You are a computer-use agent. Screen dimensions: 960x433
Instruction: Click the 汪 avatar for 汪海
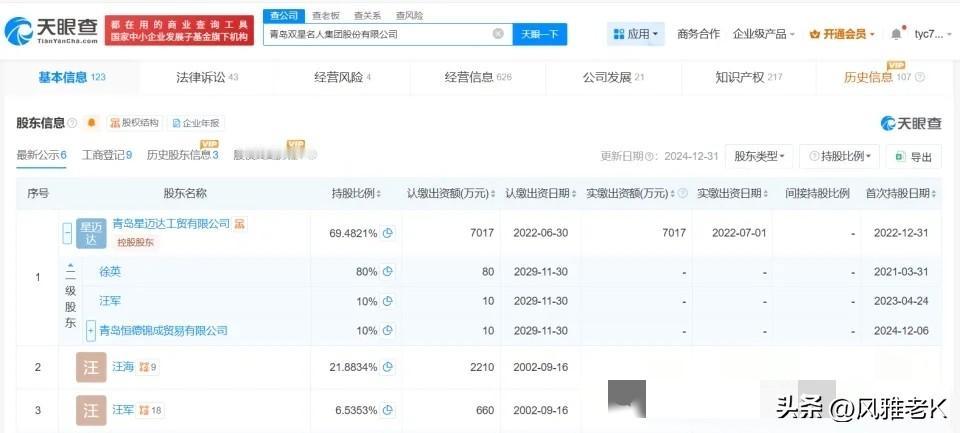[x=91, y=367]
